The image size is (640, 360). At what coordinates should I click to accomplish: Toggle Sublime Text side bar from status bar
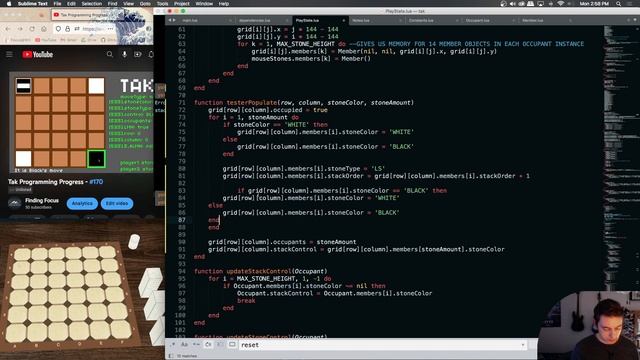click(171, 356)
